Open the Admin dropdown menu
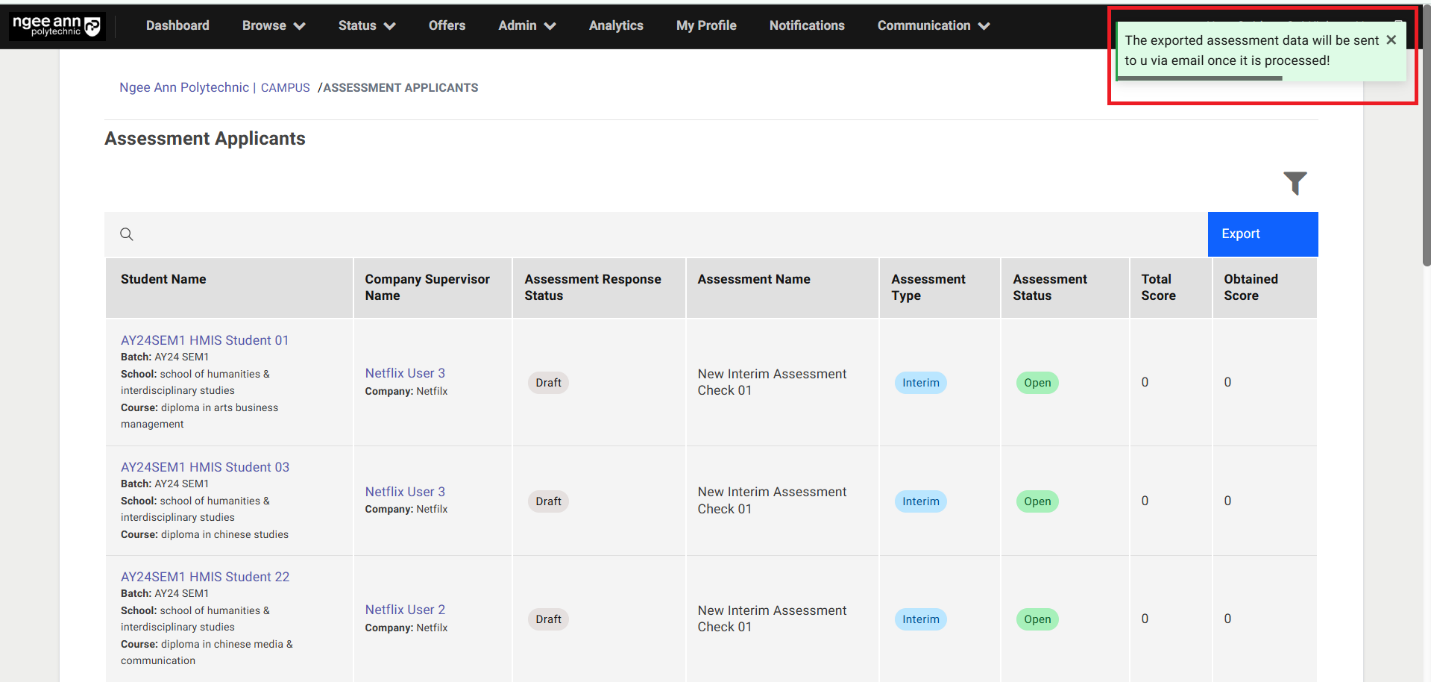Image resolution: width=1431 pixels, height=682 pixels. (527, 26)
